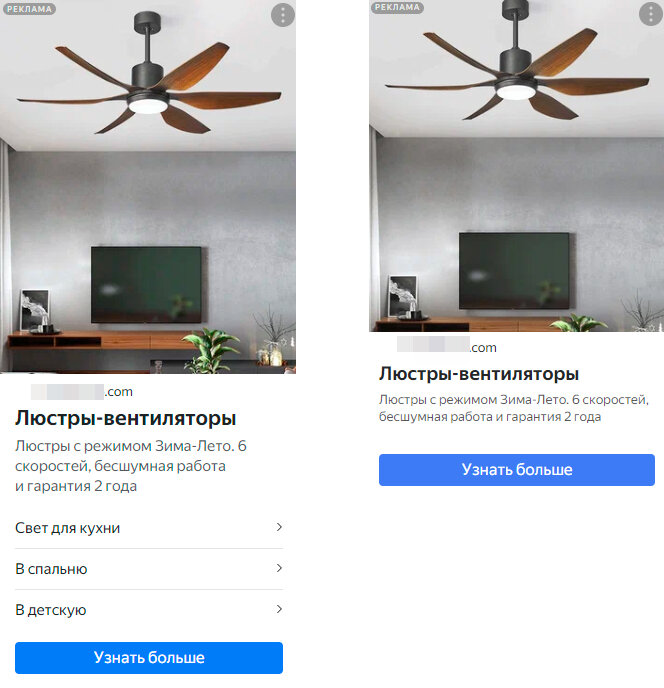Click the chevron next to Свет для кухни
664x688 pixels.
279,527
